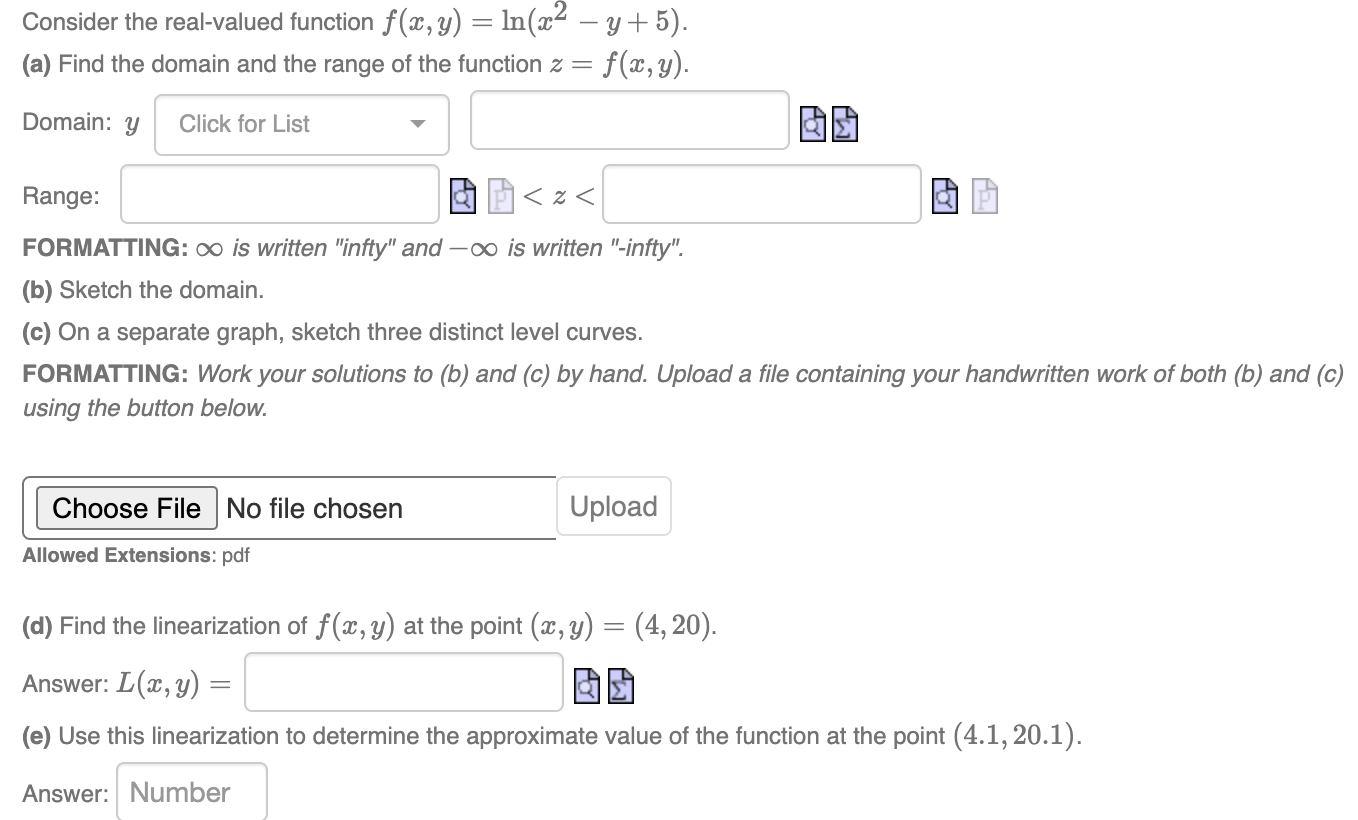Preview the domain answer as typeset math
The image size is (1358, 820).
coord(813,124)
